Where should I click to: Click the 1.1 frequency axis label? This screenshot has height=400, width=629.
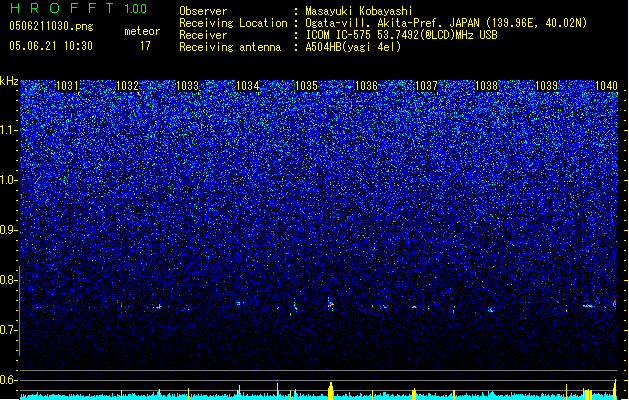pos(8,130)
